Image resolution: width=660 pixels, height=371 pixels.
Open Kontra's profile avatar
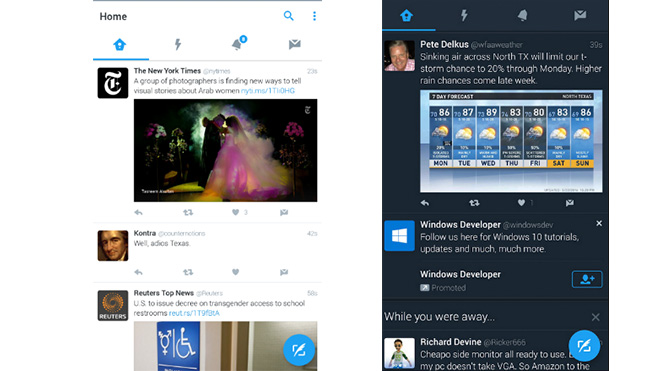(x=113, y=246)
